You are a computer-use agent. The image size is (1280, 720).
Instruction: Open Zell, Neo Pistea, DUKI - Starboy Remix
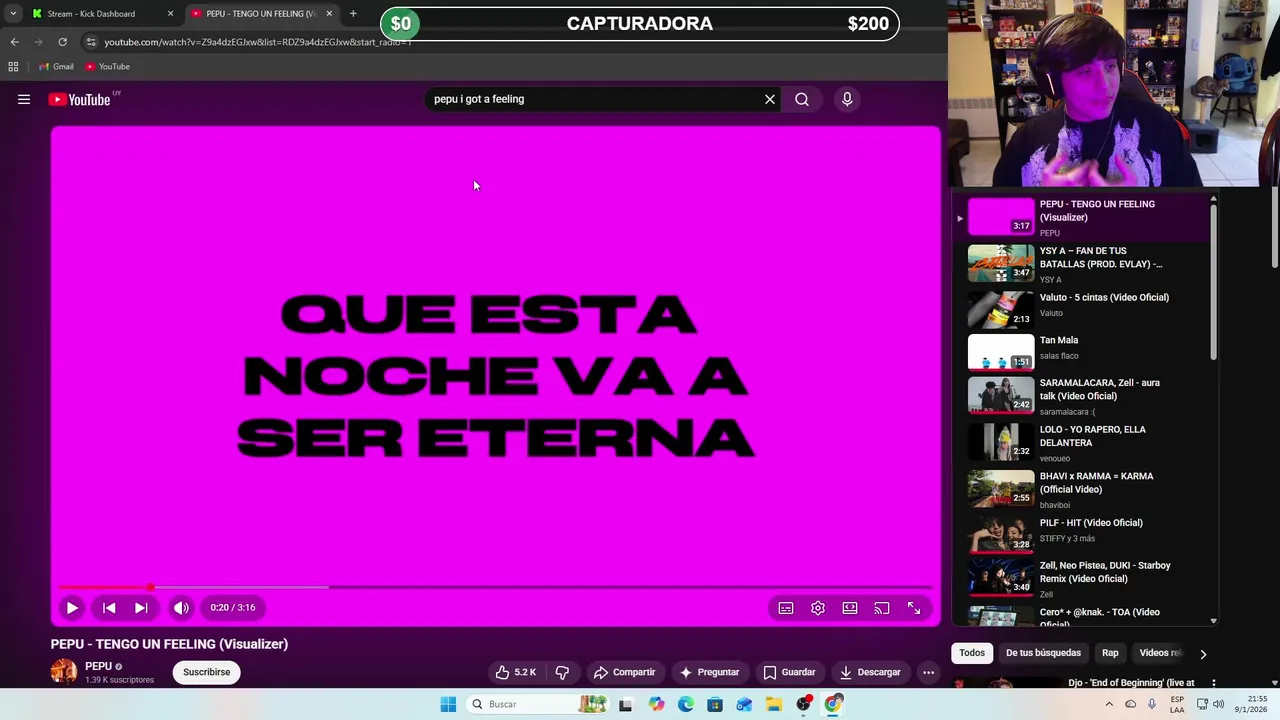click(x=1080, y=580)
